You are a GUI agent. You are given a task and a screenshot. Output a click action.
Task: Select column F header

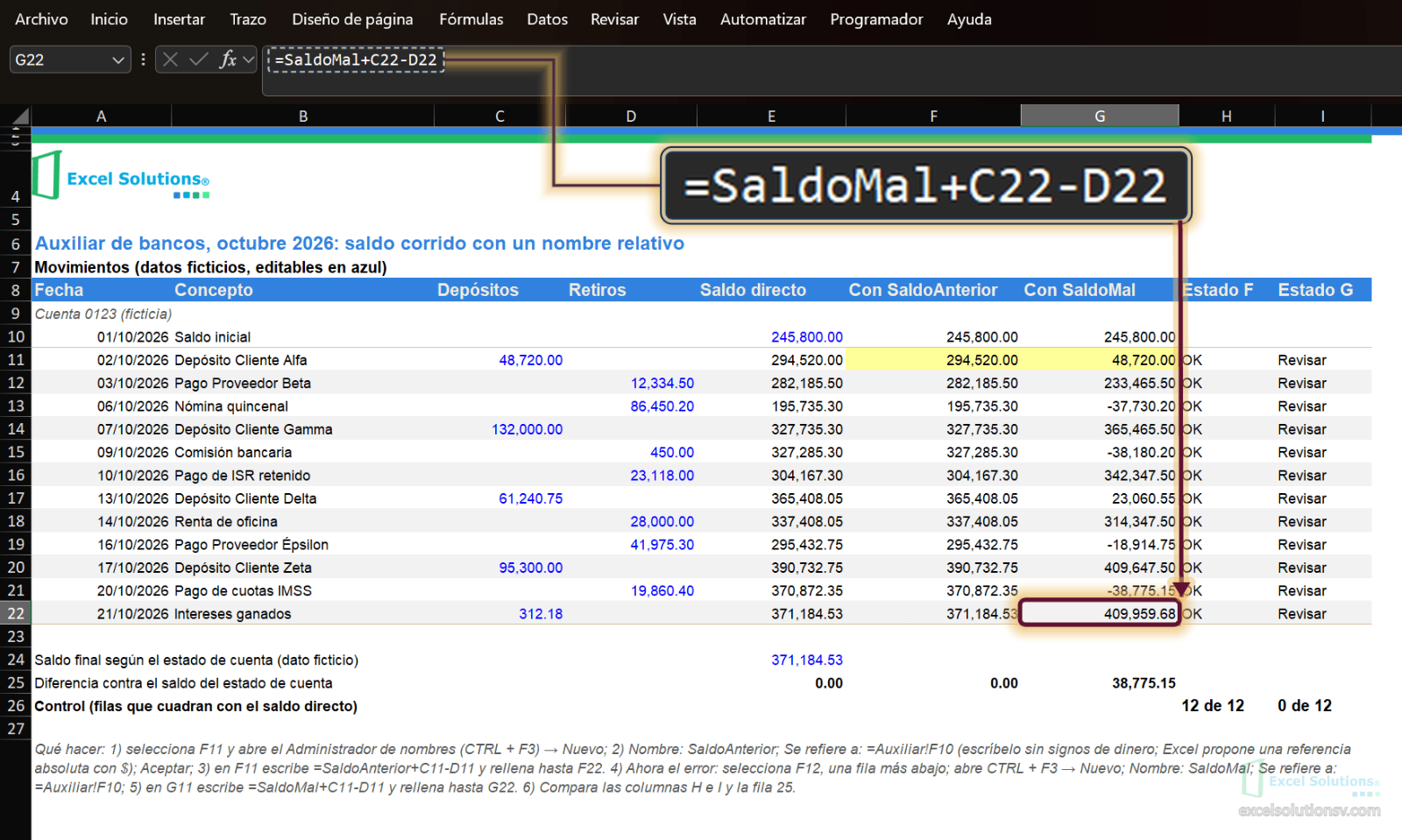[933, 116]
